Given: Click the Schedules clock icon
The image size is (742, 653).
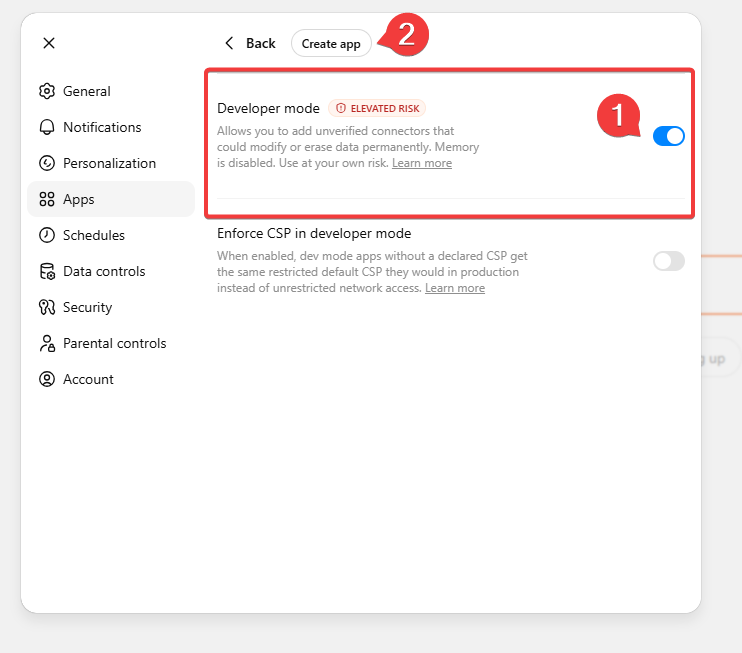Looking at the screenshot, I should point(47,235).
